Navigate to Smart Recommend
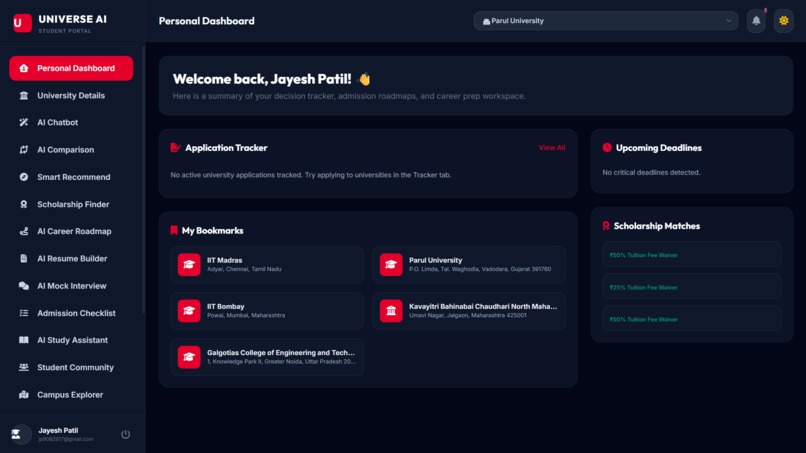This screenshot has height=453, width=806. pyautogui.click(x=71, y=177)
